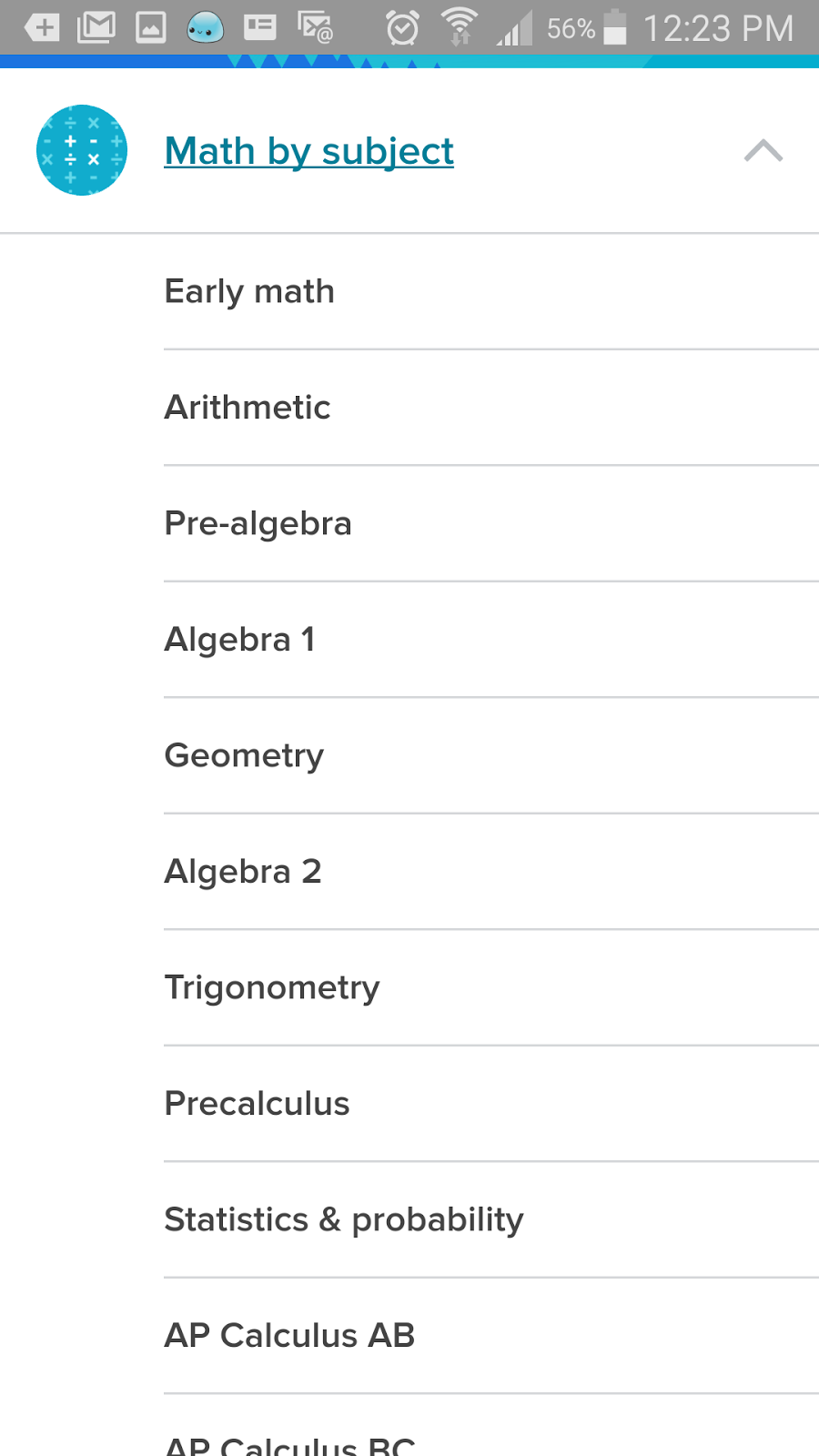Open the Geometry subject
Screen dimensions: 819x1456
[x=491, y=755]
